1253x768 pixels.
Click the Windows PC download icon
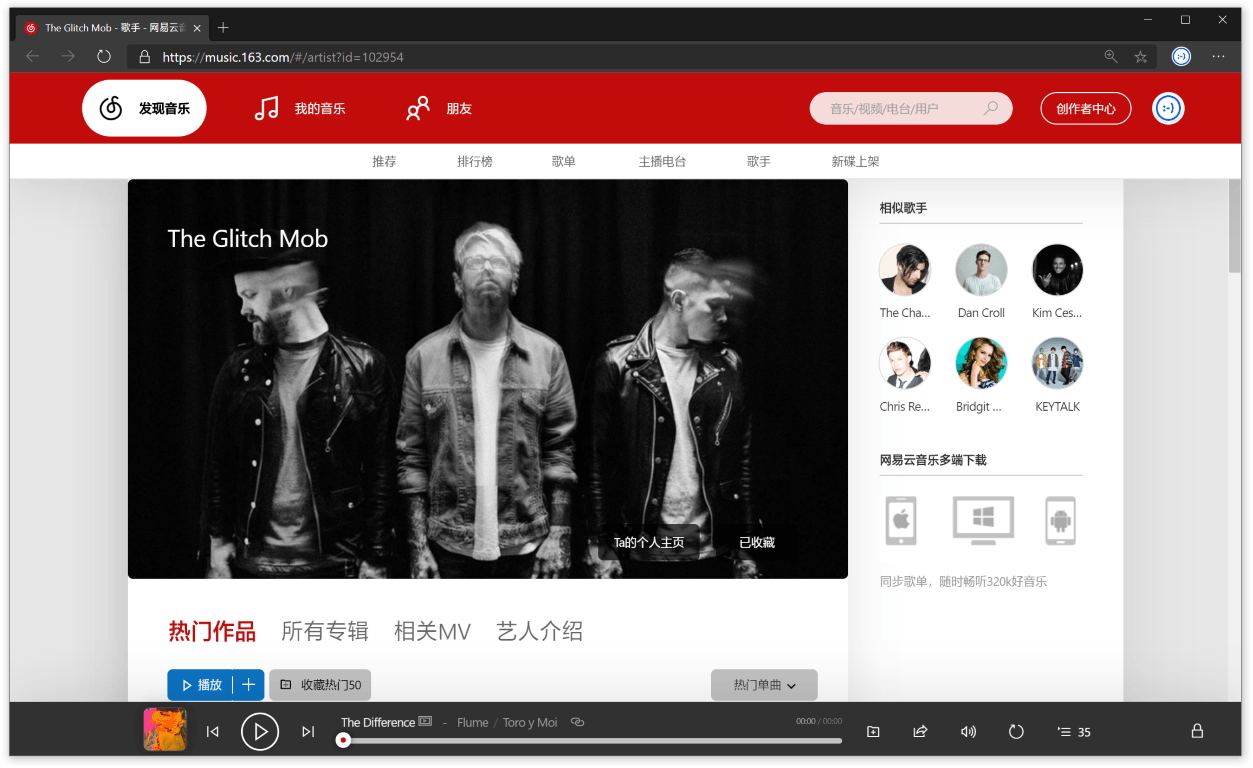[x=983, y=520]
